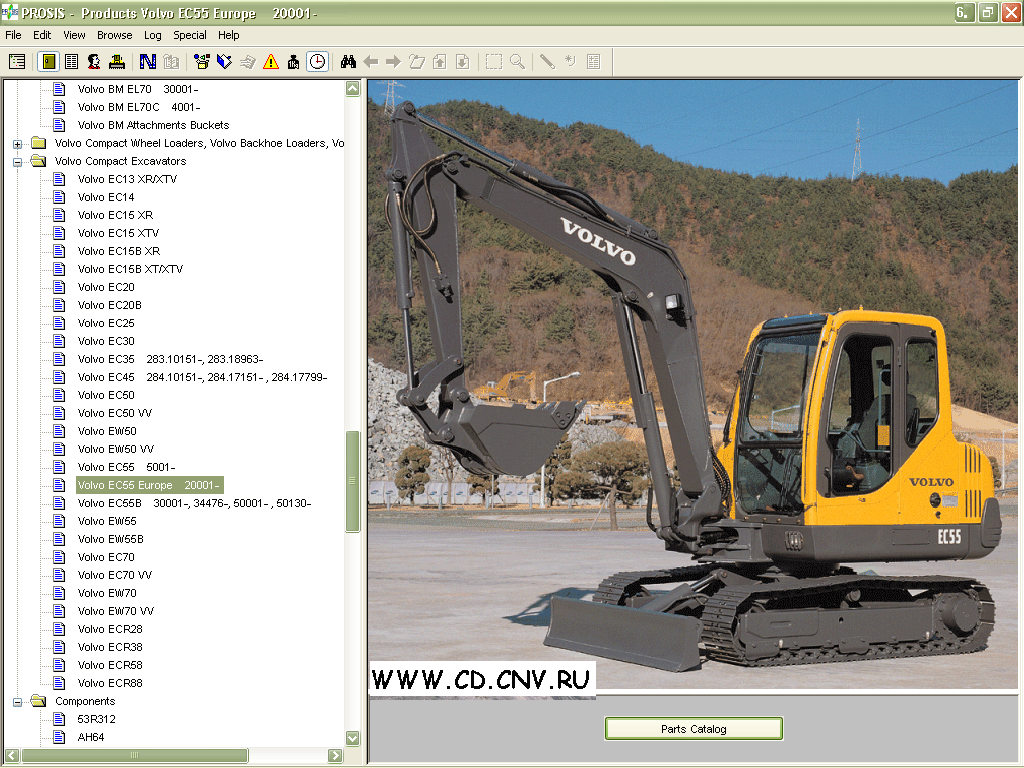Select Volvo EC35 283.10151- entry
This screenshot has height=768, width=1024.
[x=170, y=359]
